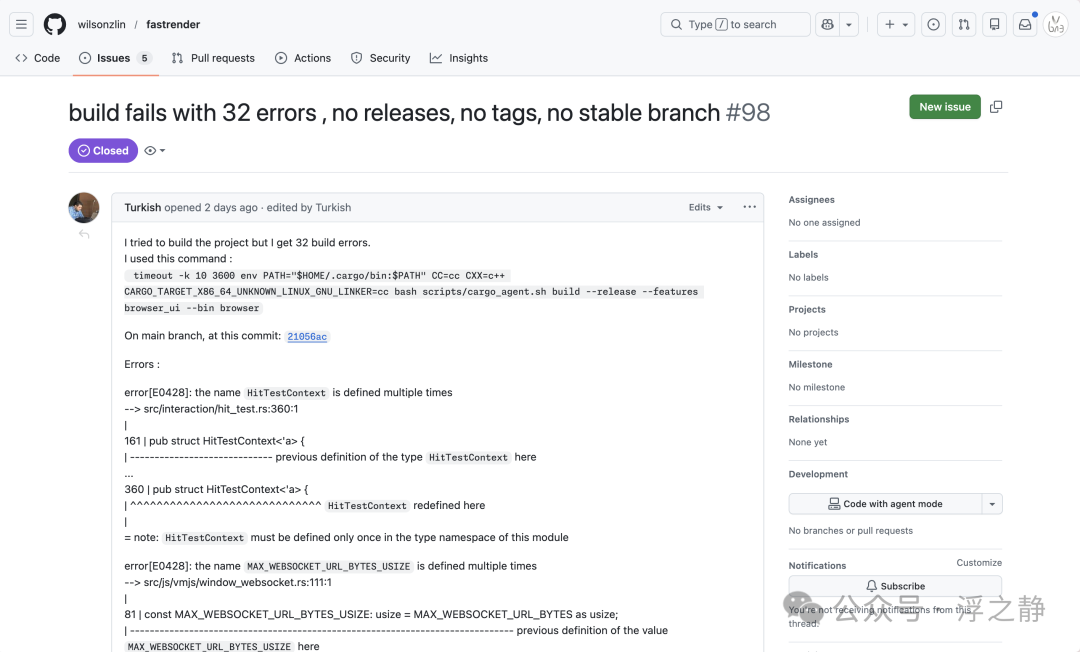Screen dimensions: 1080x652
Task: Open the user profile avatar menu
Action: (x=1055, y=25)
